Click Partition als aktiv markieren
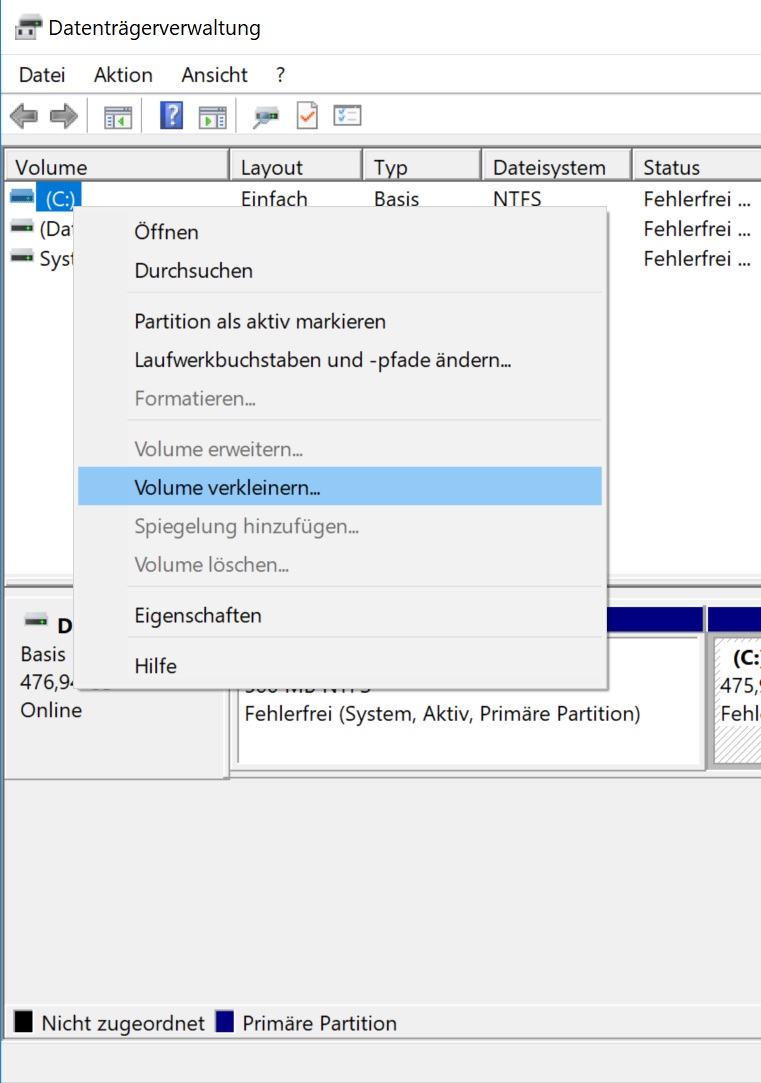The width and height of the screenshot is (761, 1083). pyautogui.click(x=260, y=321)
